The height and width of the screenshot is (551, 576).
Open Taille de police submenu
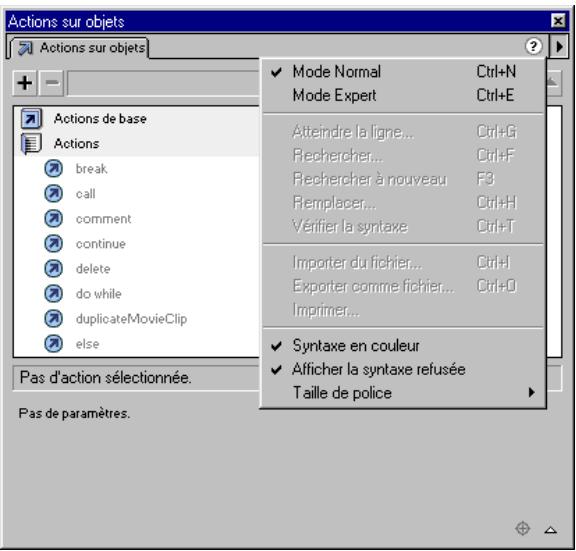pyautogui.click(x=403, y=393)
